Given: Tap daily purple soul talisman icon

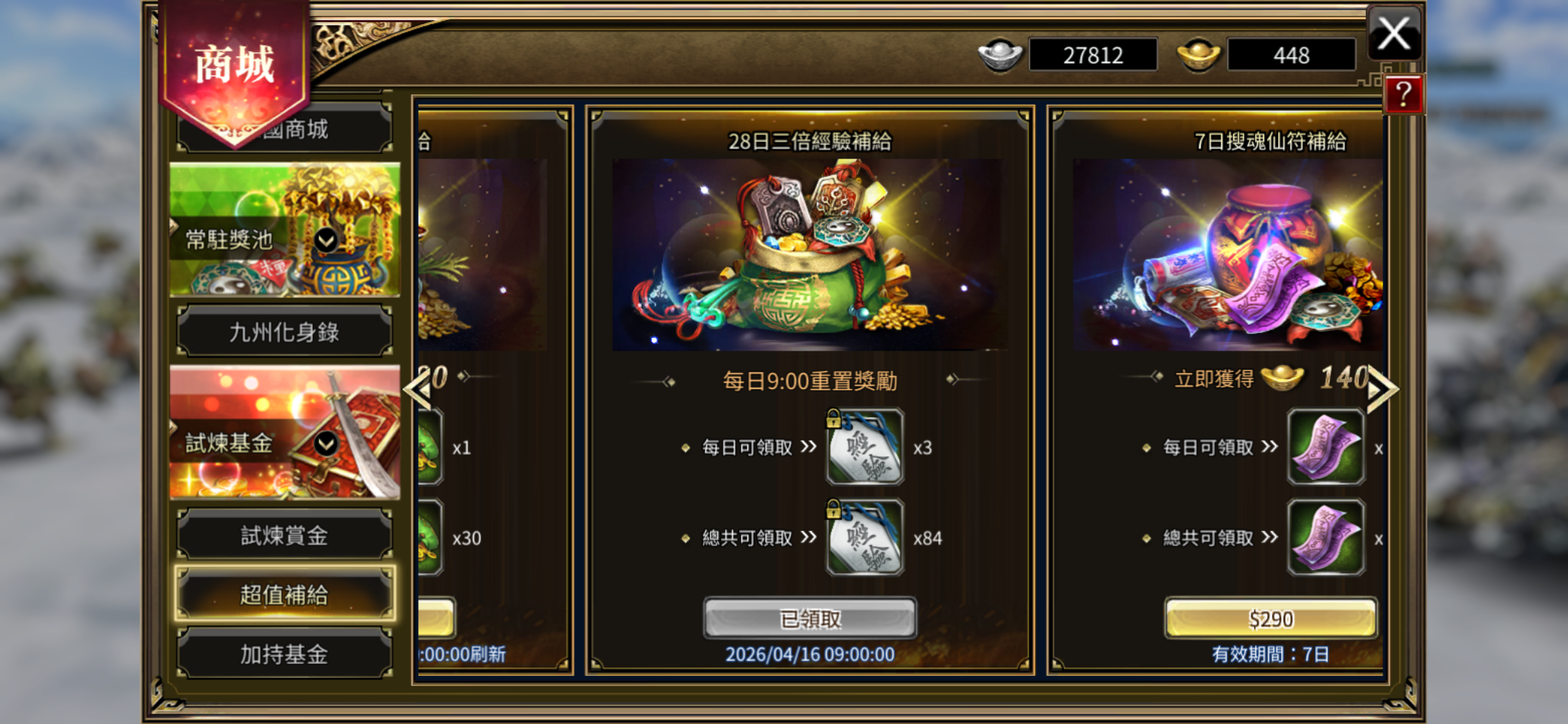Looking at the screenshot, I should coord(1325,446).
